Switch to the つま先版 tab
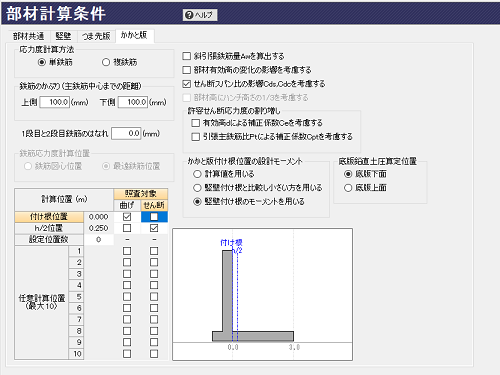The height and width of the screenshot is (375, 500). click(96, 36)
